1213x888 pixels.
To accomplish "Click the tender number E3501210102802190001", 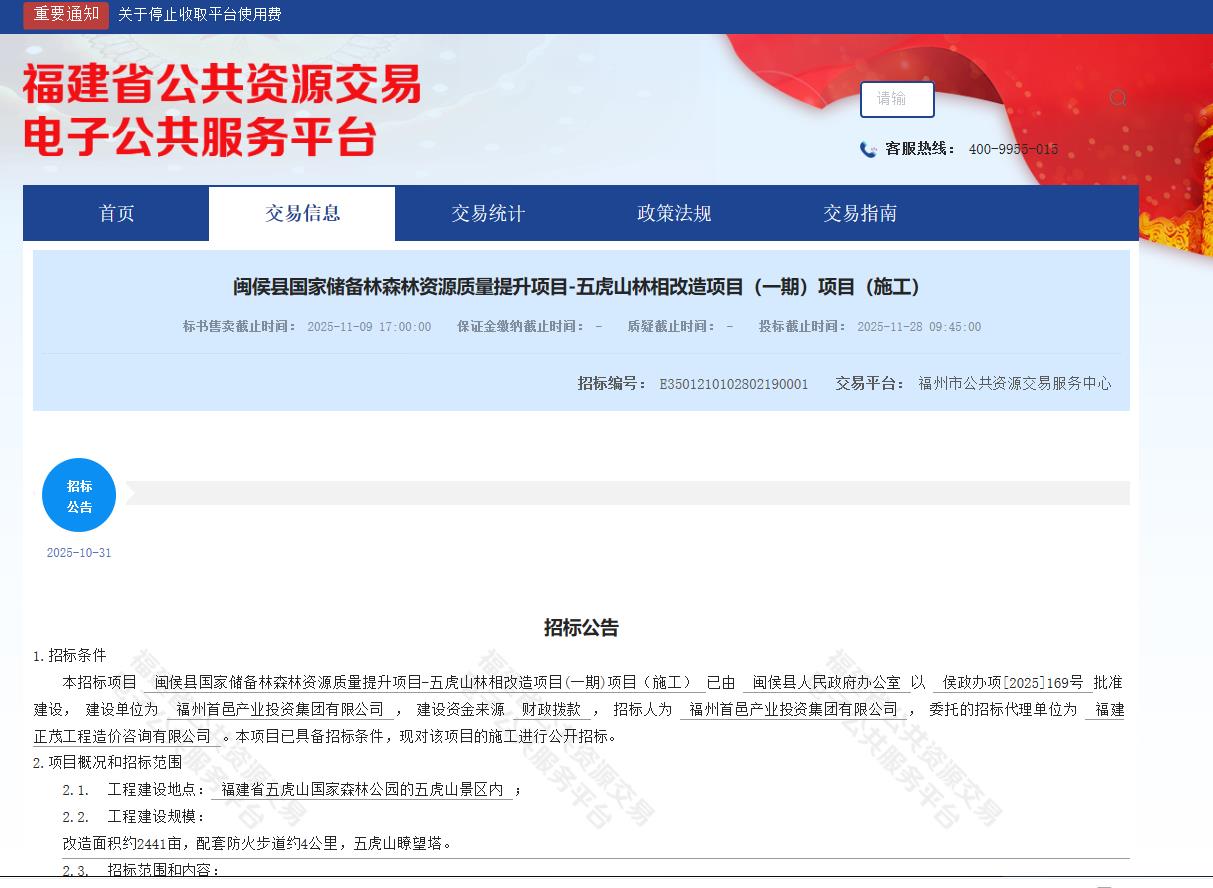I will [733, 383].
